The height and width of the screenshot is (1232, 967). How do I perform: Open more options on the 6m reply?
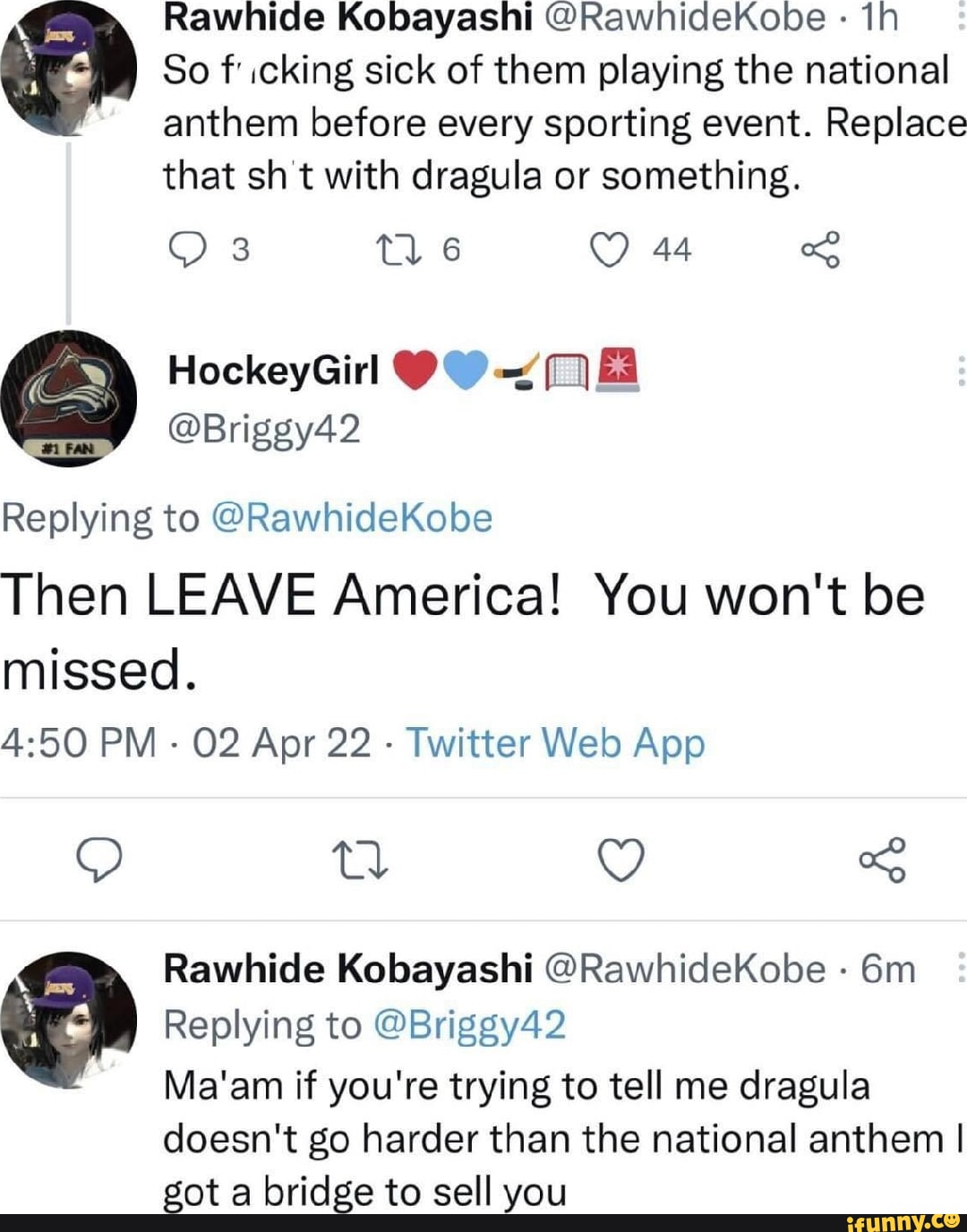[x=961, y=968]
